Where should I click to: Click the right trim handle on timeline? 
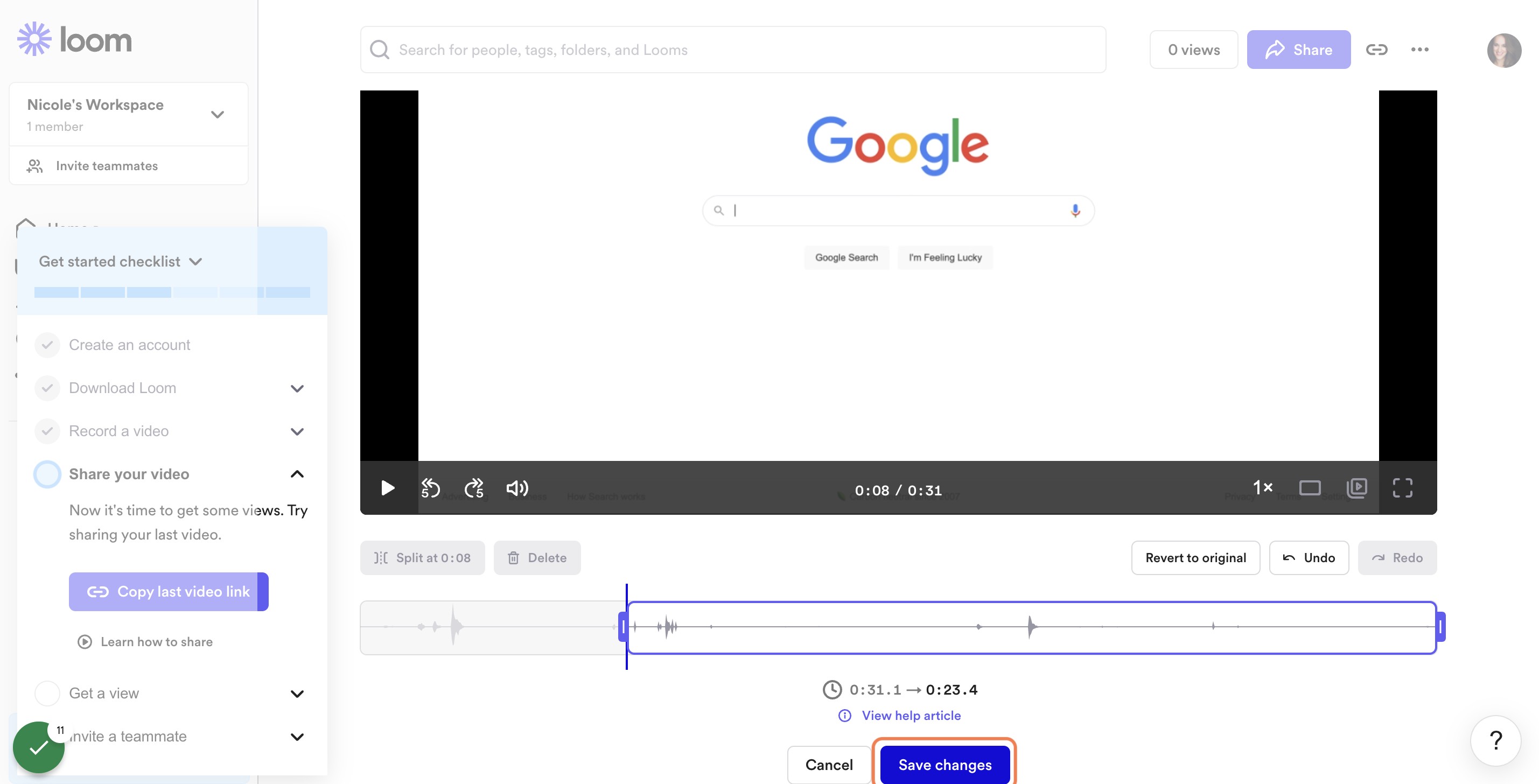coord(1440,627)
